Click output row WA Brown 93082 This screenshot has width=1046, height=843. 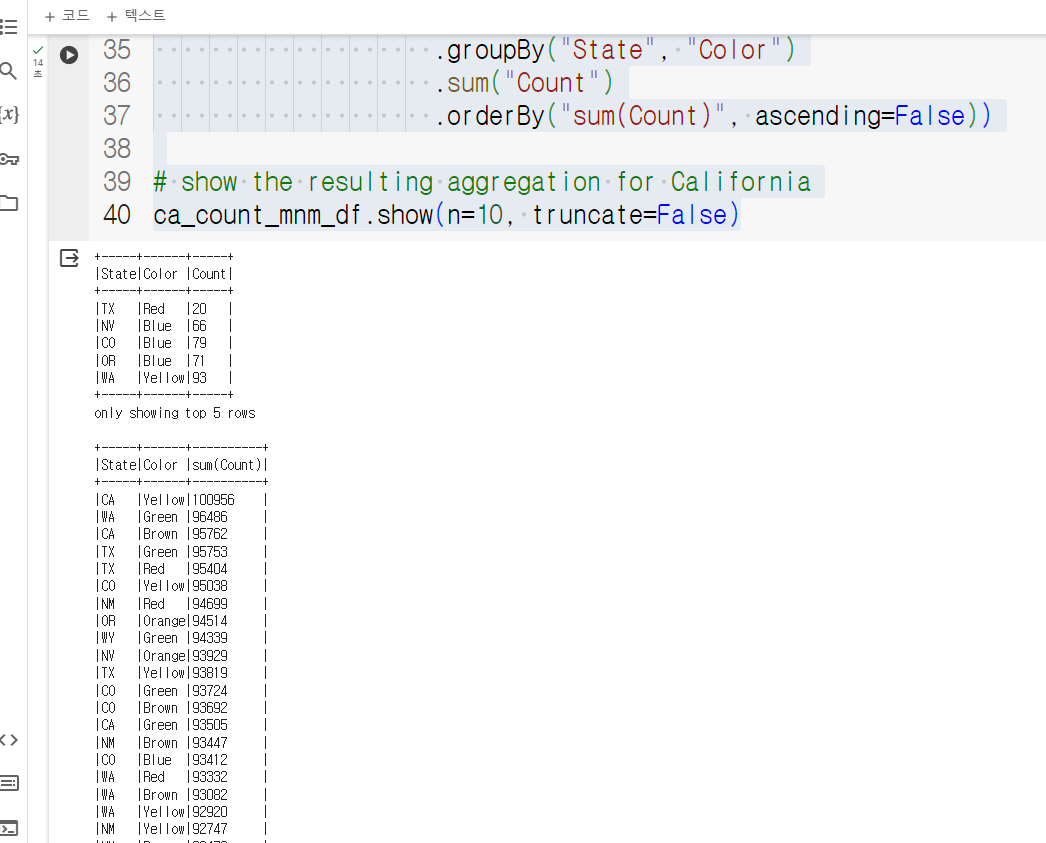[181, 794]
